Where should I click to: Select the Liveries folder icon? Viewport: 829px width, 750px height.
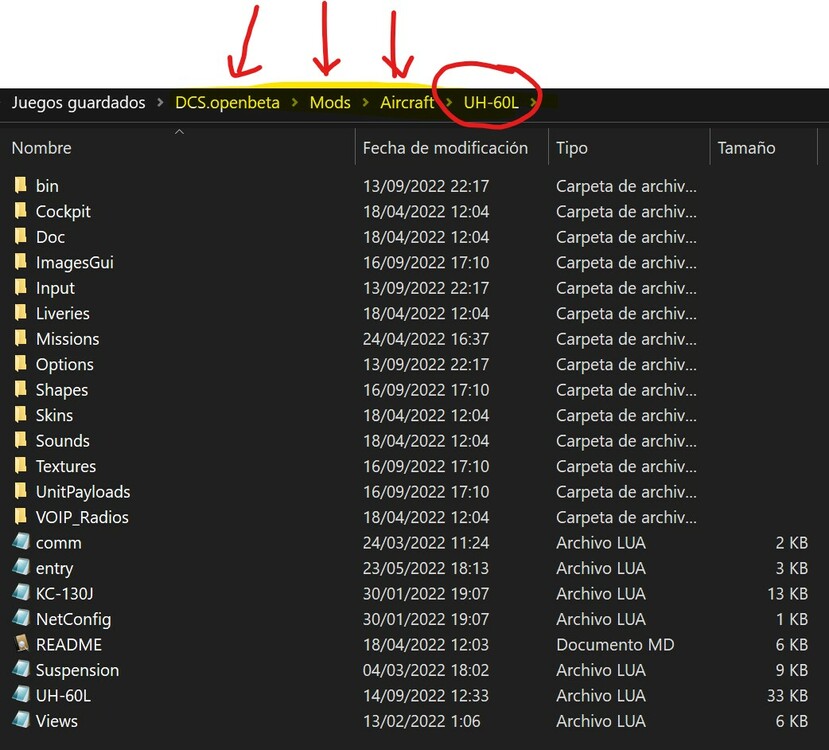21,313
